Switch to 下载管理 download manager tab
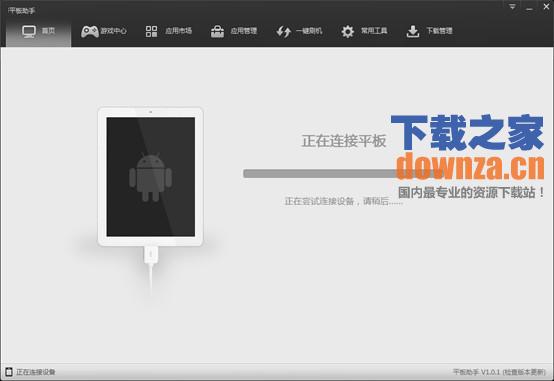The height and width of the screenshot is (381, 554). [x=429, y=31]
